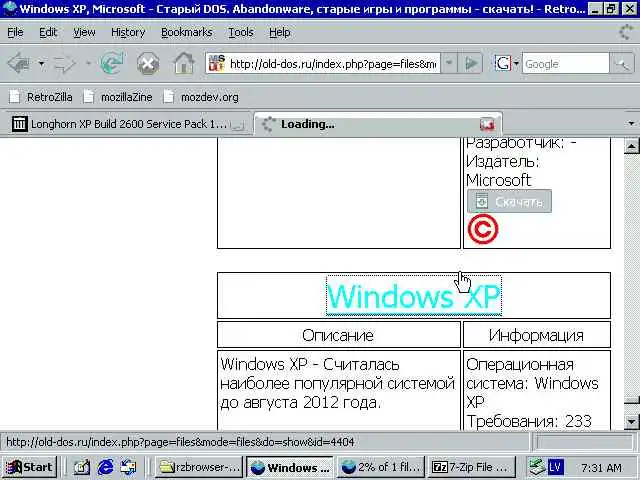Viewport: 640px width, 480px height.
Task: Open the History menu
Action: point(128,32)
